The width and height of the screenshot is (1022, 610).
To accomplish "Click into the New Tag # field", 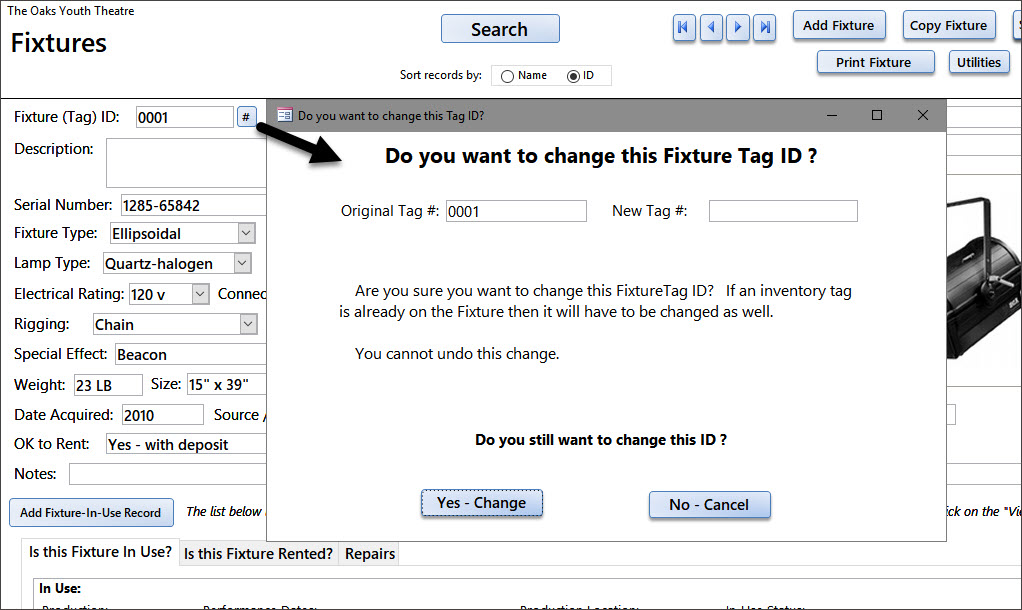I will [783, 211].
